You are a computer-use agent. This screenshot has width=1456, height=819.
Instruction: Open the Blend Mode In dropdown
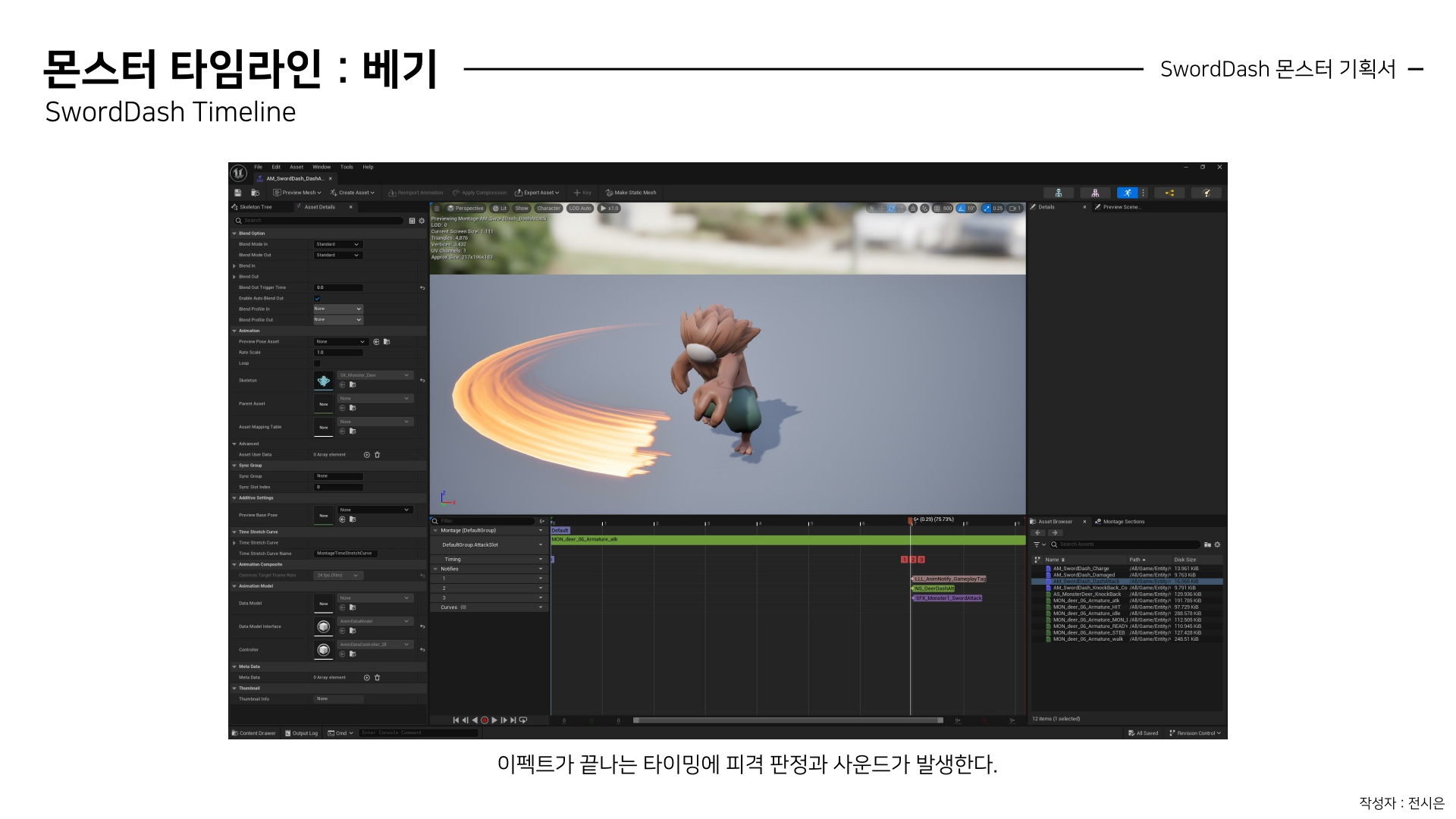click(x=338, y=244)
